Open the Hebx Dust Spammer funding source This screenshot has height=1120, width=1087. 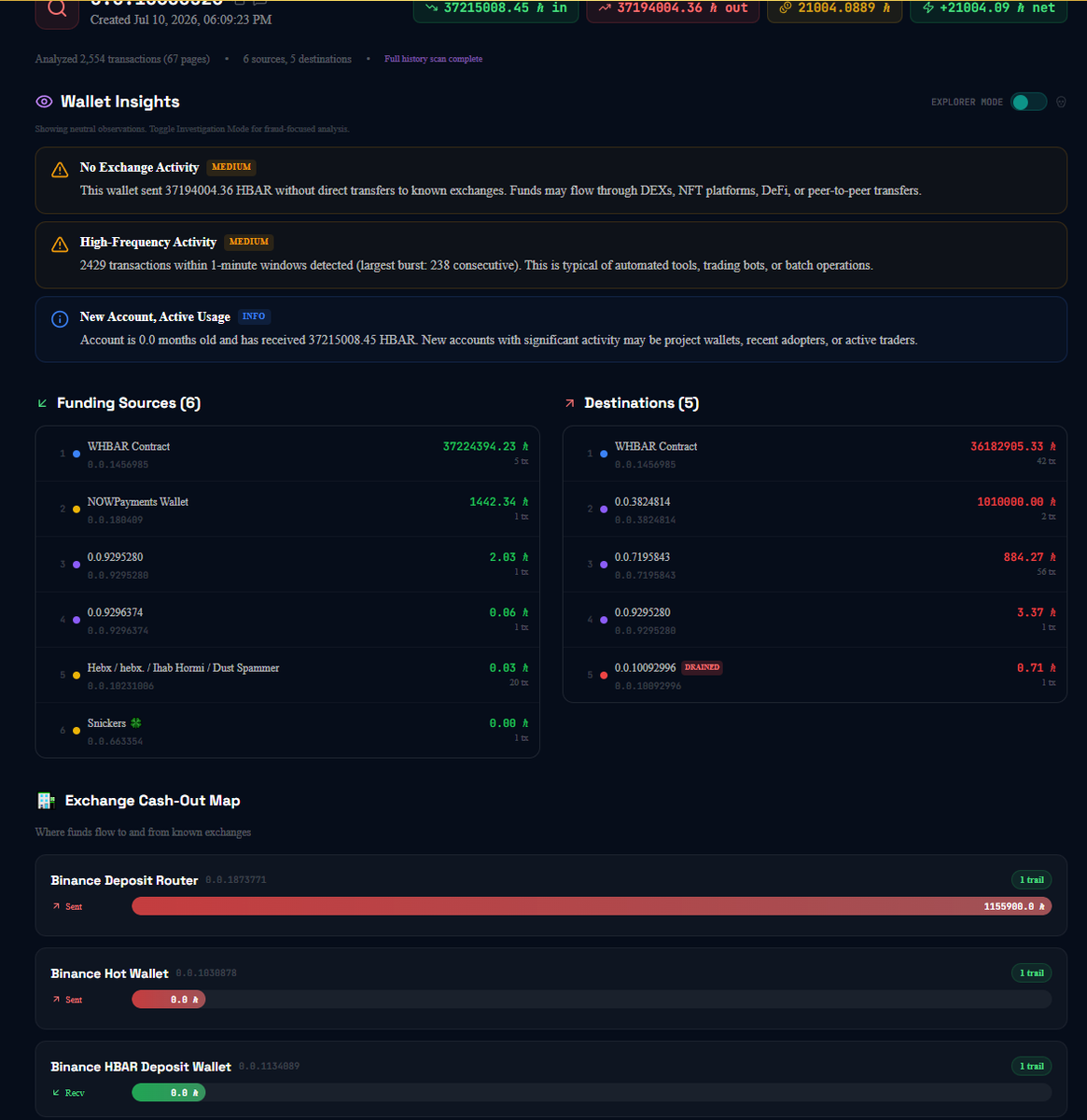(287, 676)
